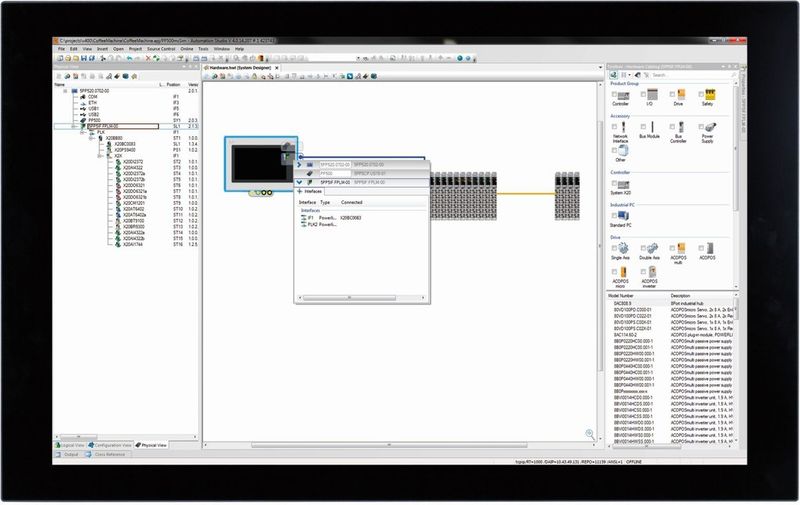Click the blue selected icon in System Designer toolbar
800x505 pixels.
coord(350,77)
